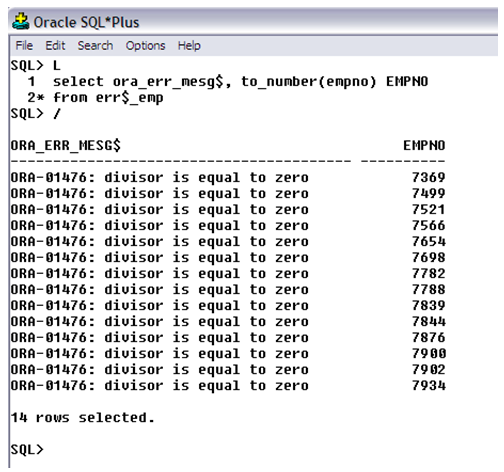Click the 'Oracle SQL*Plus' window title text
The height and width of the screenshot is (472, 504).
[x=86, y=22]
